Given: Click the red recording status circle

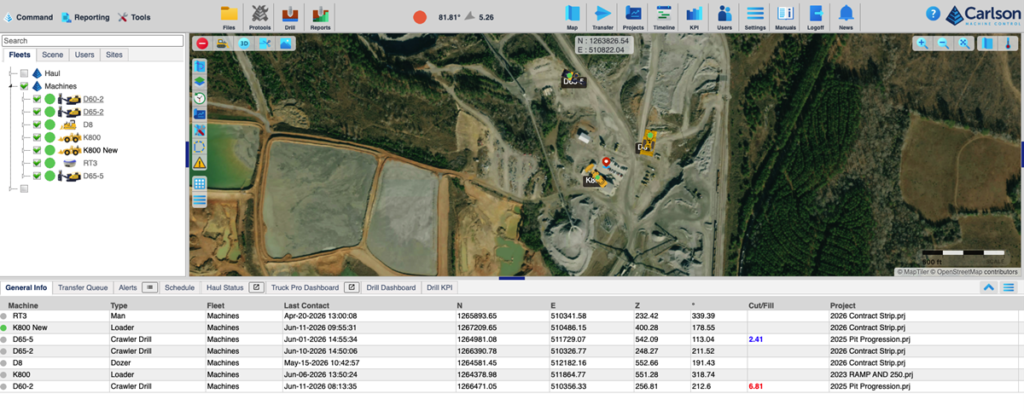Looking at the screenshot, I should [420, 18].
